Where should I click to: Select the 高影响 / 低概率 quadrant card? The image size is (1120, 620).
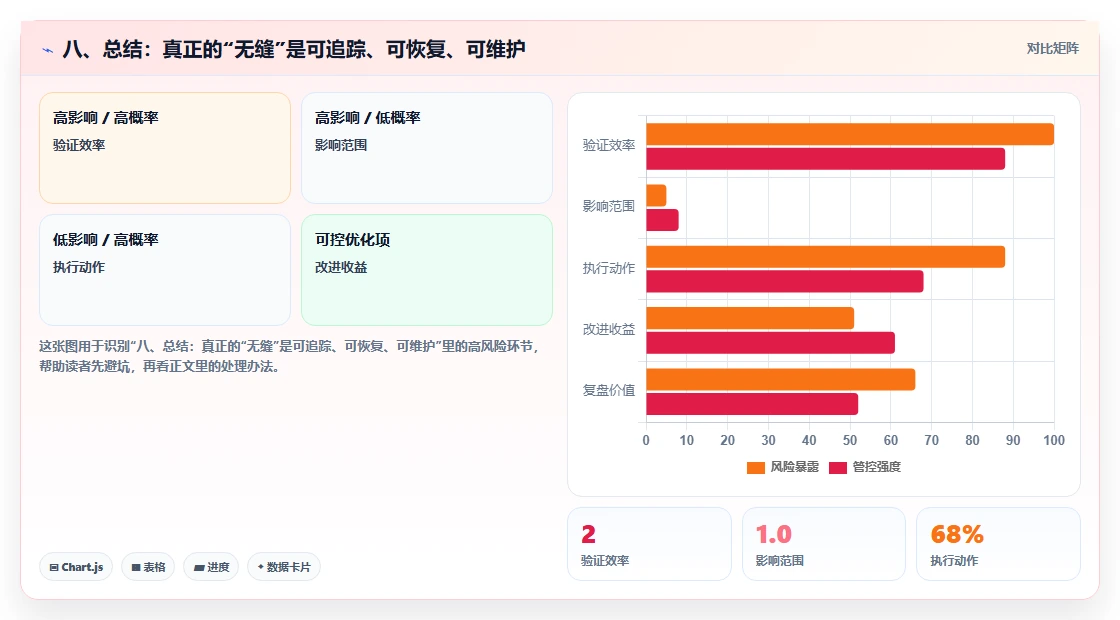427,148
